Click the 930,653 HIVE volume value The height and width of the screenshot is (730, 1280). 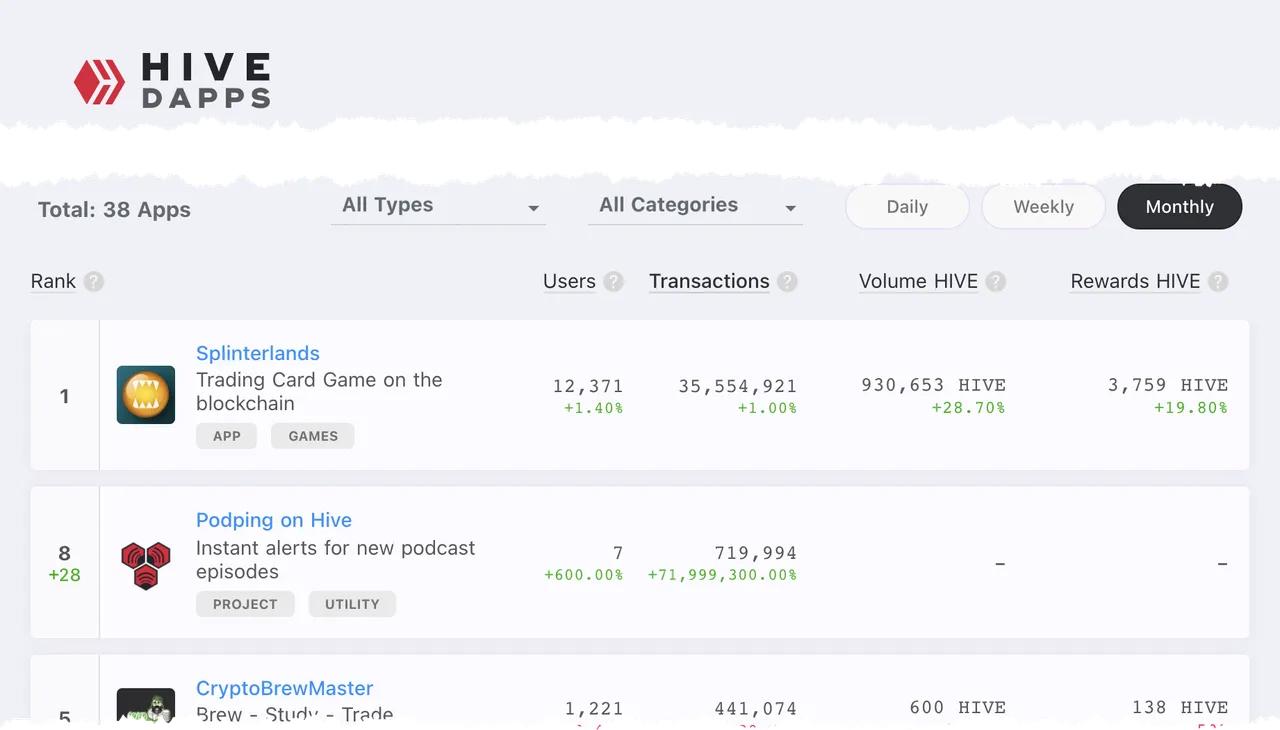[x=934, y=386]
